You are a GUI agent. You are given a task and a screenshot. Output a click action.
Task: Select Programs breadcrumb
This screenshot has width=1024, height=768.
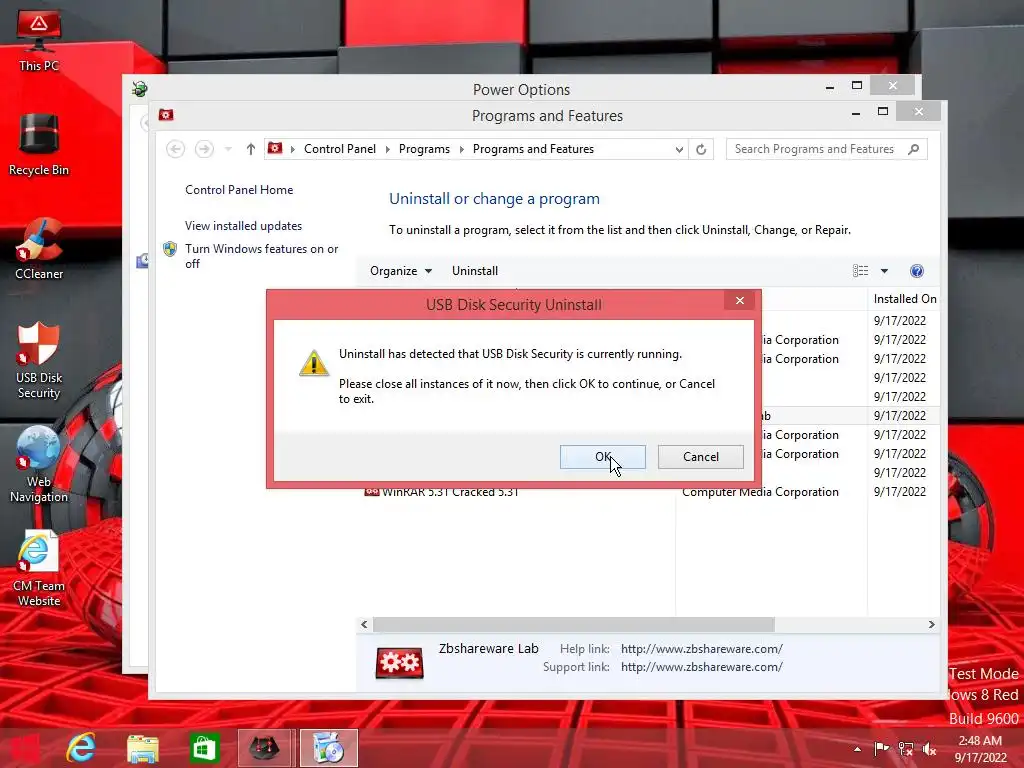coord(424,149)
